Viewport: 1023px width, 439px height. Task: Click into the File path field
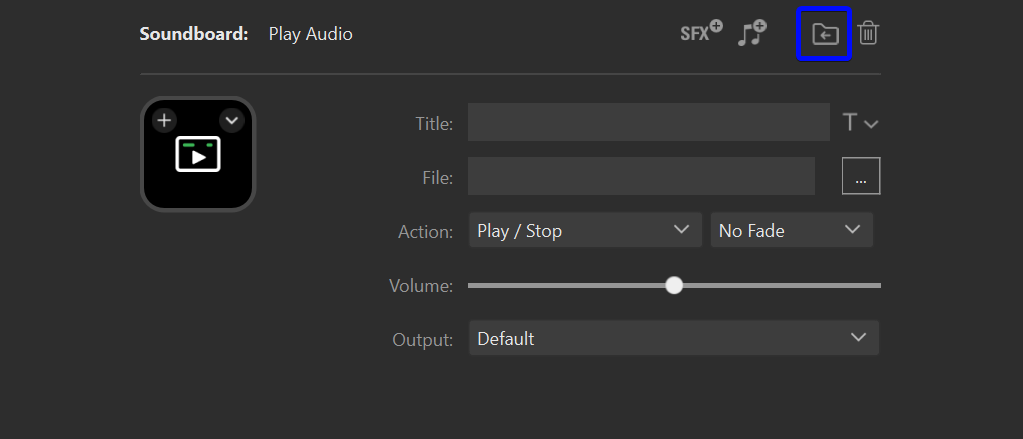(641, 177)
